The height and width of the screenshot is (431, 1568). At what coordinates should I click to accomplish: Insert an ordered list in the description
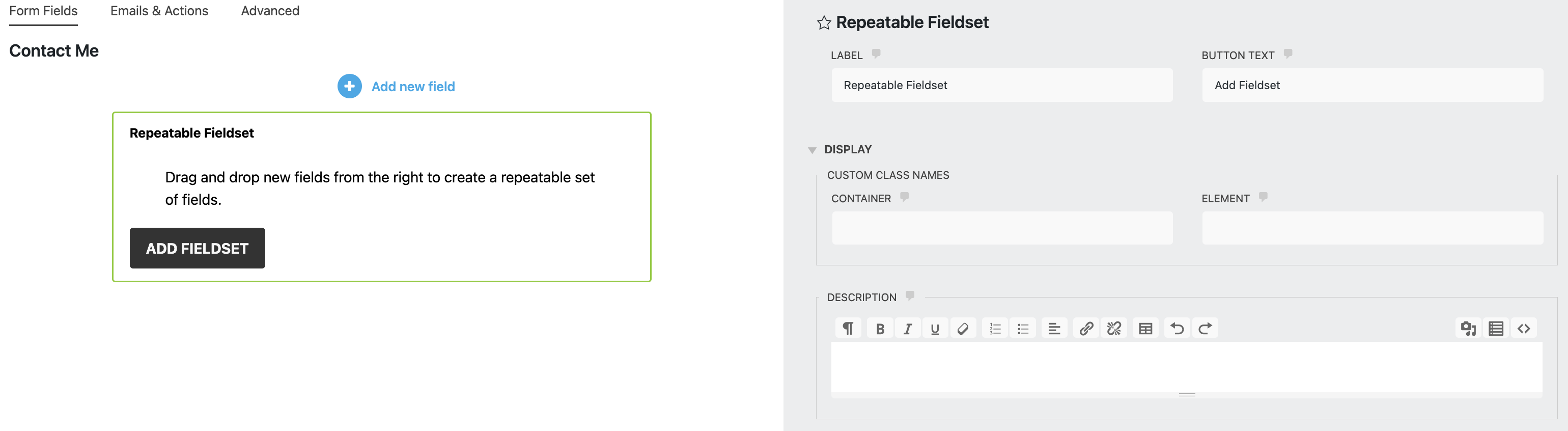tap(995, 328)
